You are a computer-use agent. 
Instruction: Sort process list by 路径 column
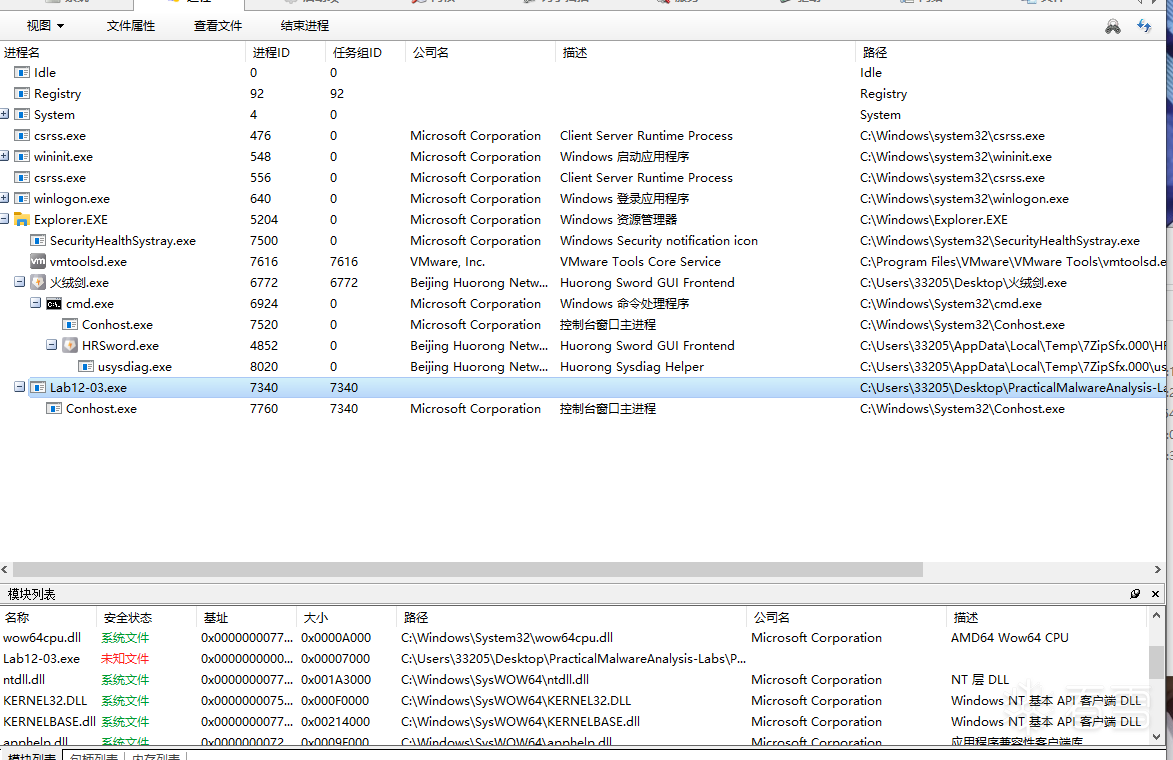click(x=1010, y=52)
